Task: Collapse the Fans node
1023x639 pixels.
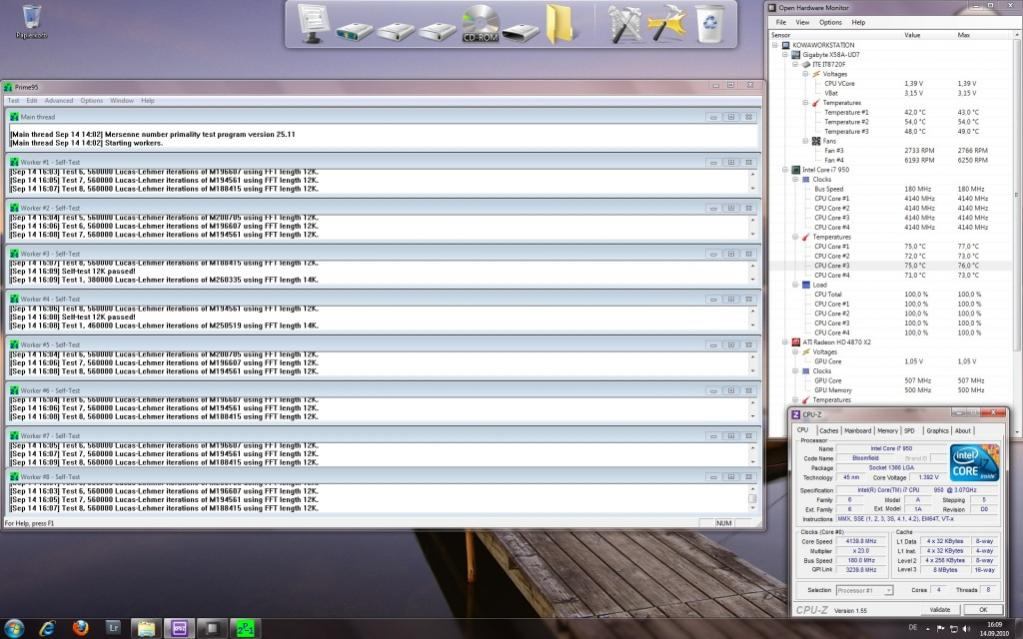Action: pyautogui.click(x=805, y=141)
